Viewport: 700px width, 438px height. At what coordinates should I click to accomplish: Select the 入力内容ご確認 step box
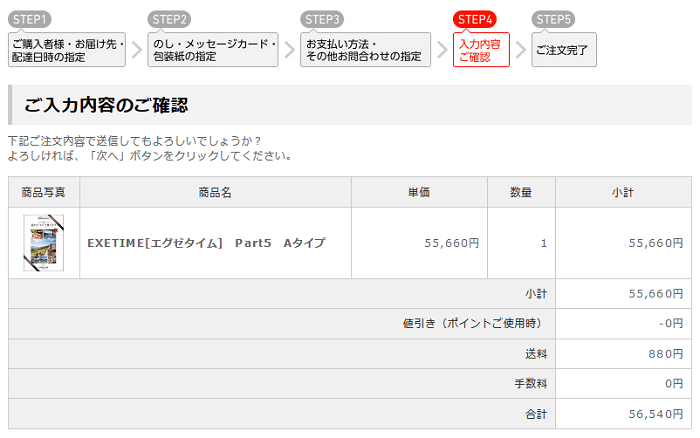coord(481,50)
